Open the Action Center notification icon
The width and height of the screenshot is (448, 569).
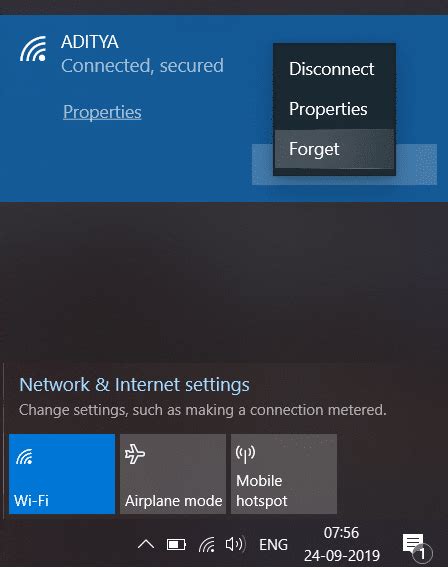coord(416,546)
